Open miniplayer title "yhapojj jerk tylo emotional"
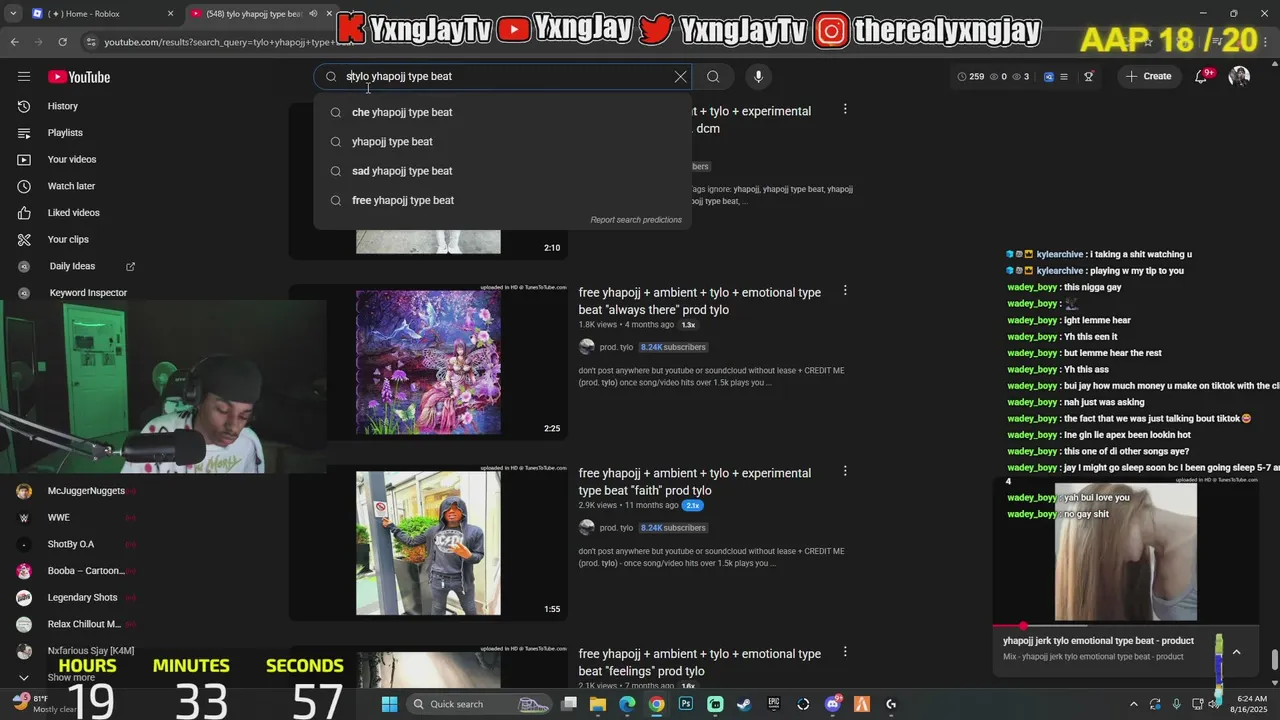Image resolution: width=1280 pixels, height=720 pixels. coord(1098,641)
